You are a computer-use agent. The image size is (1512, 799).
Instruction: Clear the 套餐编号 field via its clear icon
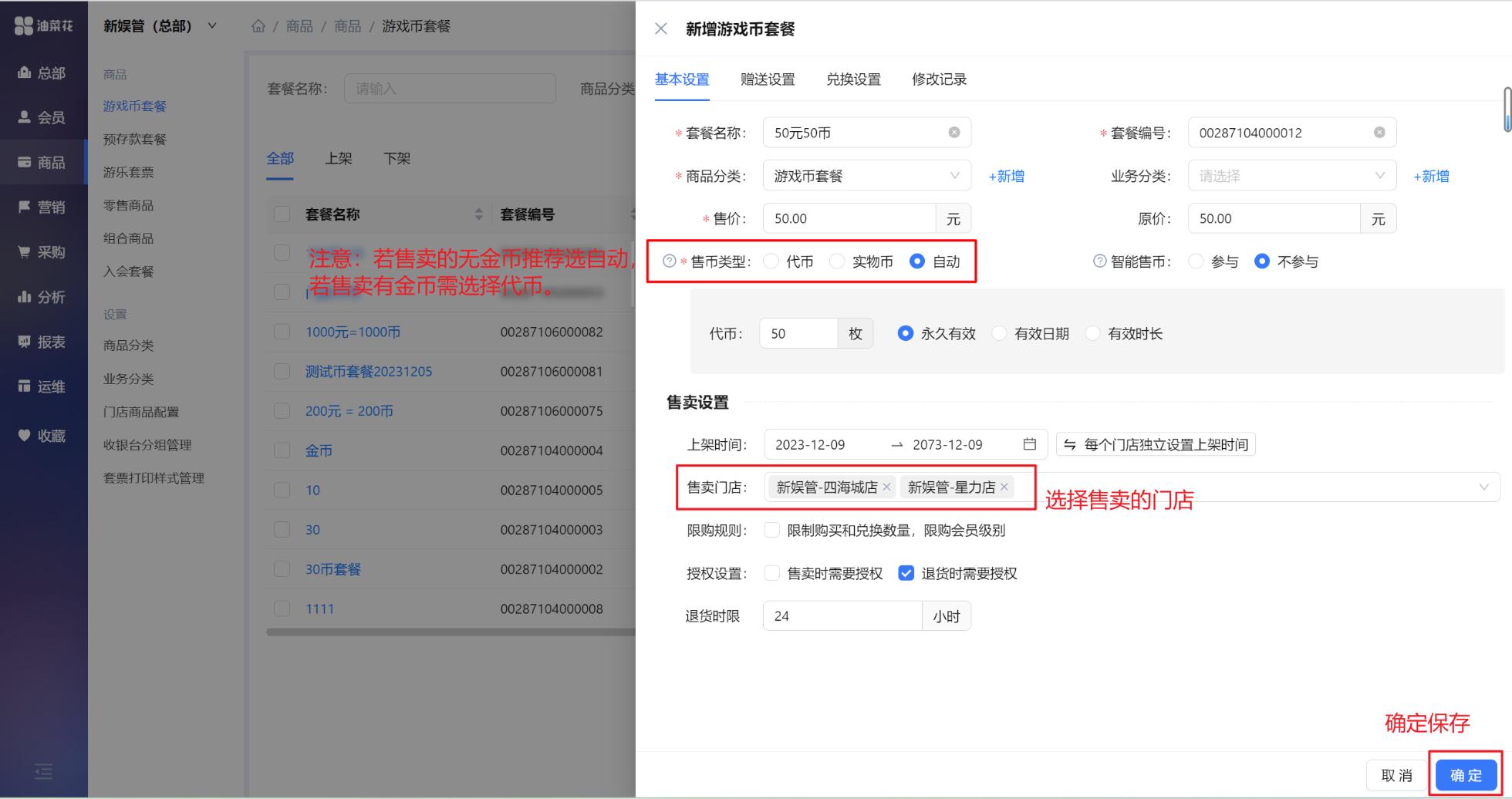coord(1379,133)
